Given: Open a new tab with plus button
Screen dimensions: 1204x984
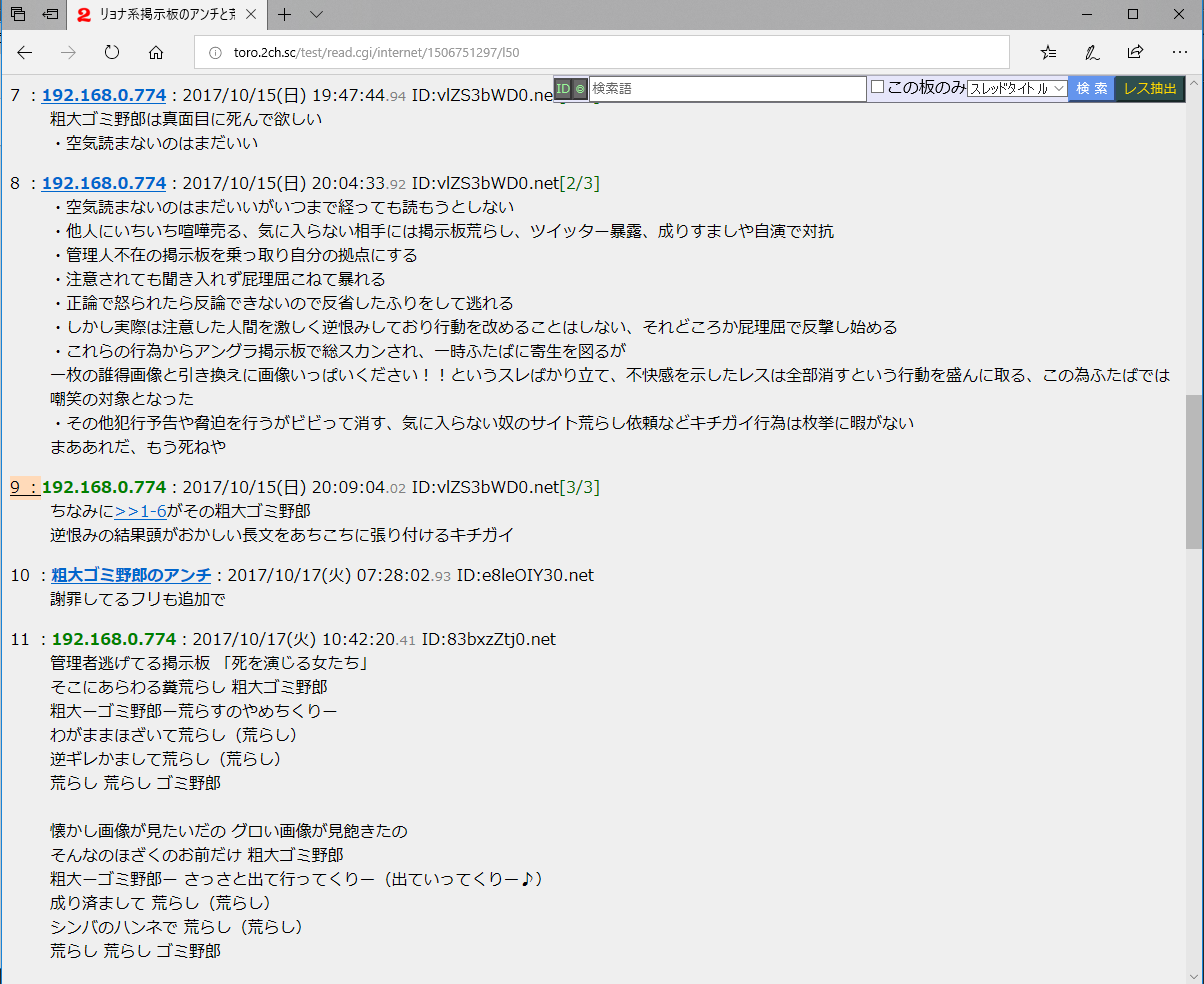Looking at the screenshot, I should coord(285,14).
